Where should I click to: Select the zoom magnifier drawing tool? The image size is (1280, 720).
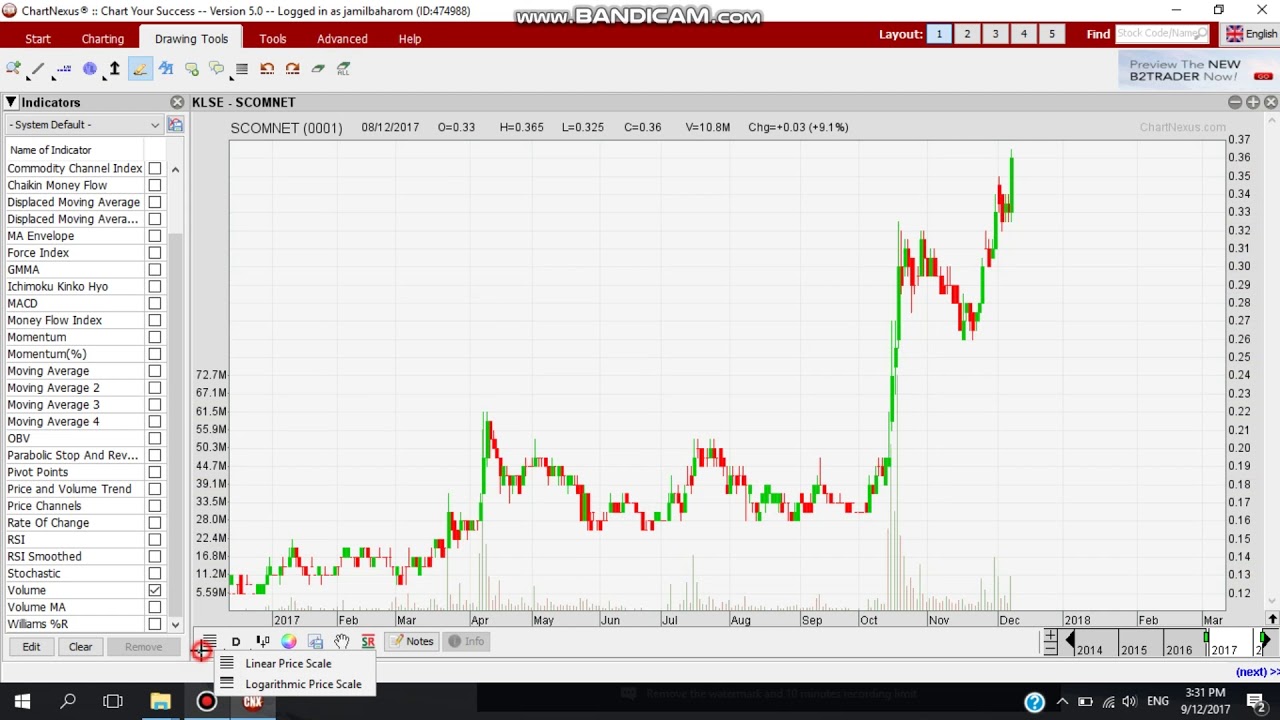tap(13, 69)
